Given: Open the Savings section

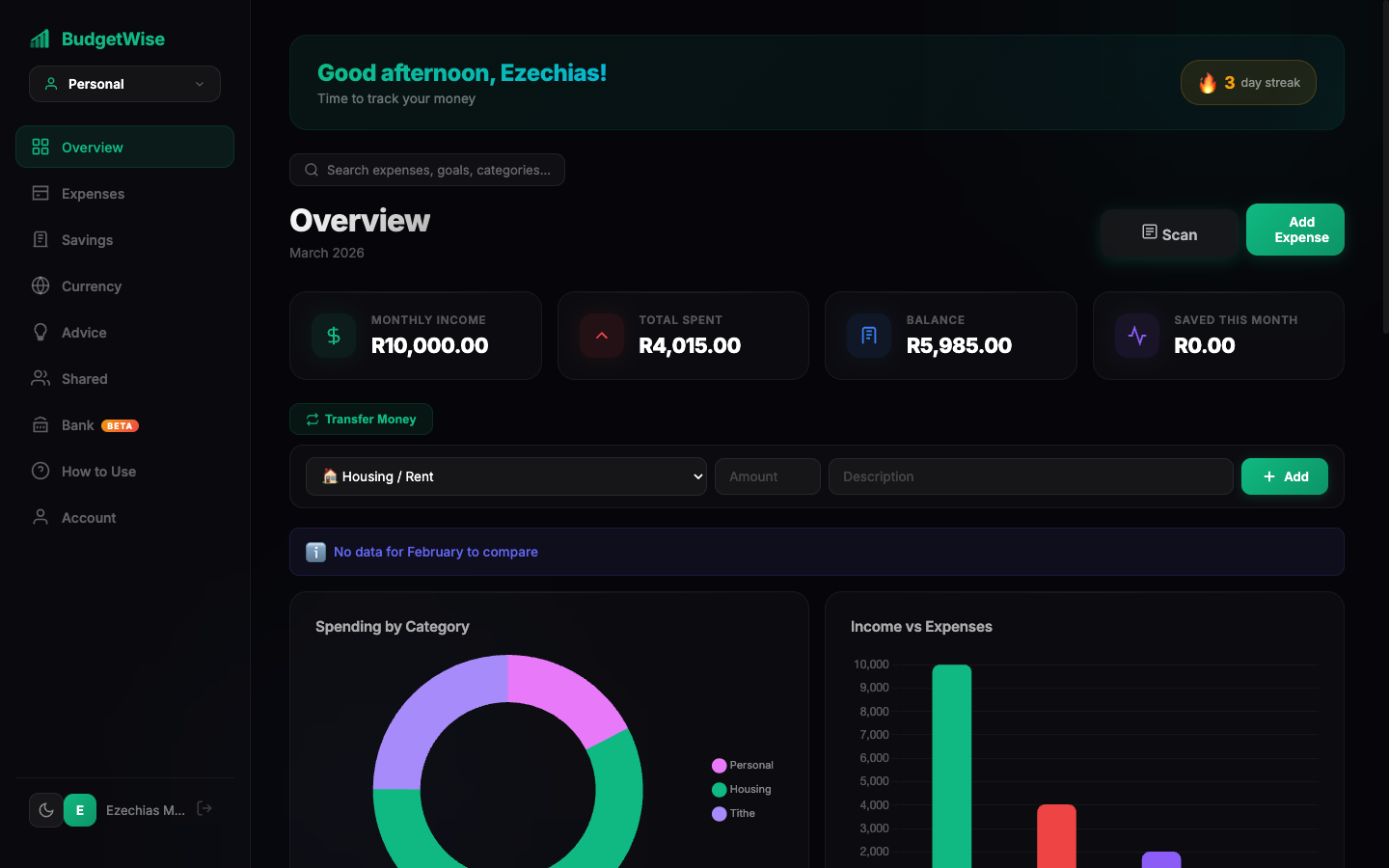Looking at the screenshot, I should point(124,239).
